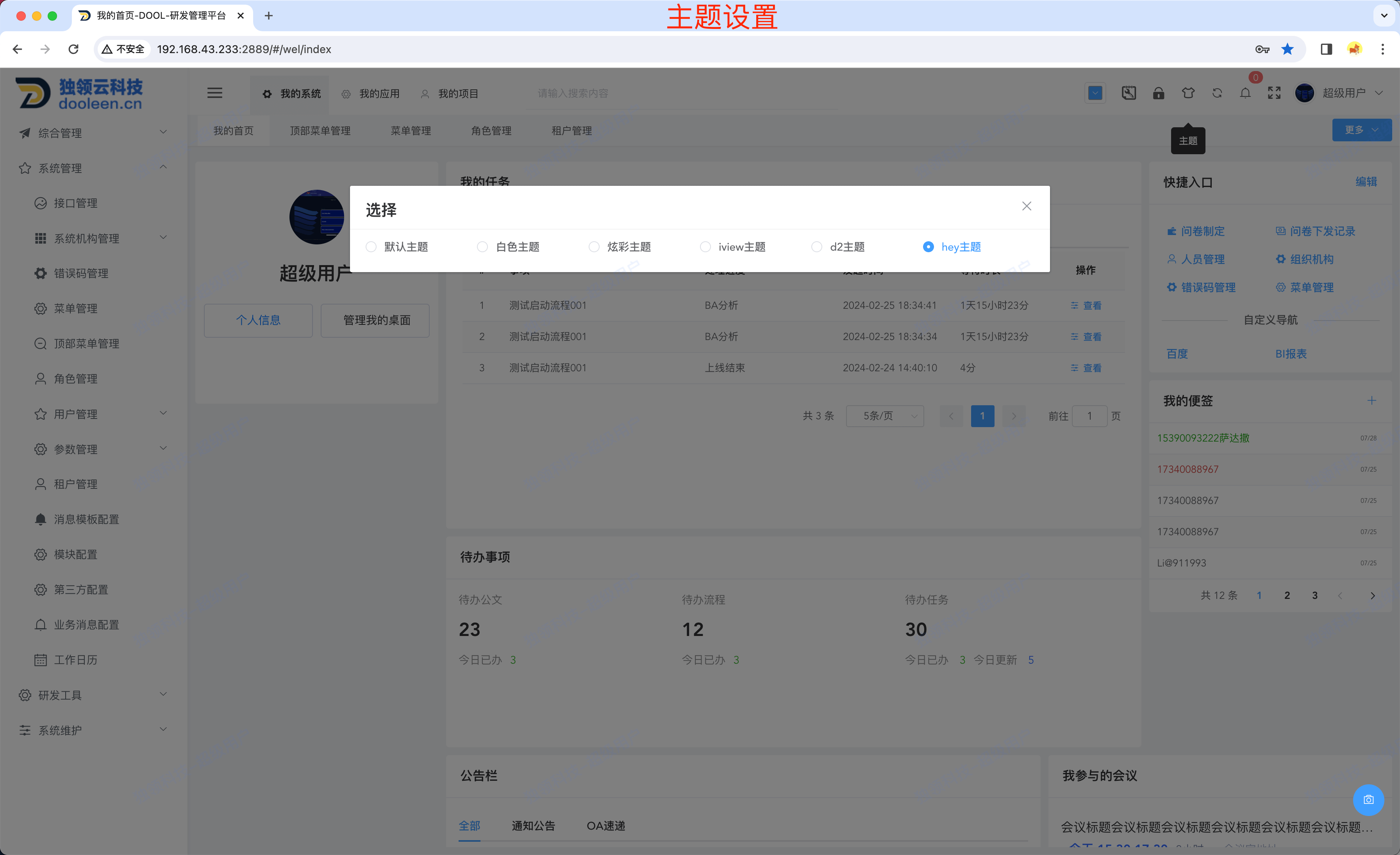This screenshot has width=1400, height=855.
Task: Click 编辑 in 快捷入口 panel
Action: pyautogui.click(x=1366, y=182)
